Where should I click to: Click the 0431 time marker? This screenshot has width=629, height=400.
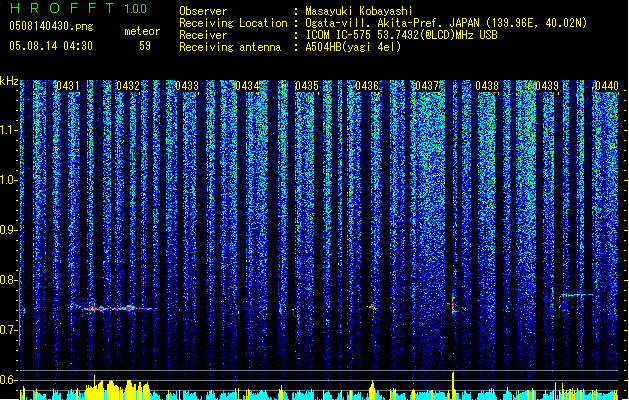[67, 86]
